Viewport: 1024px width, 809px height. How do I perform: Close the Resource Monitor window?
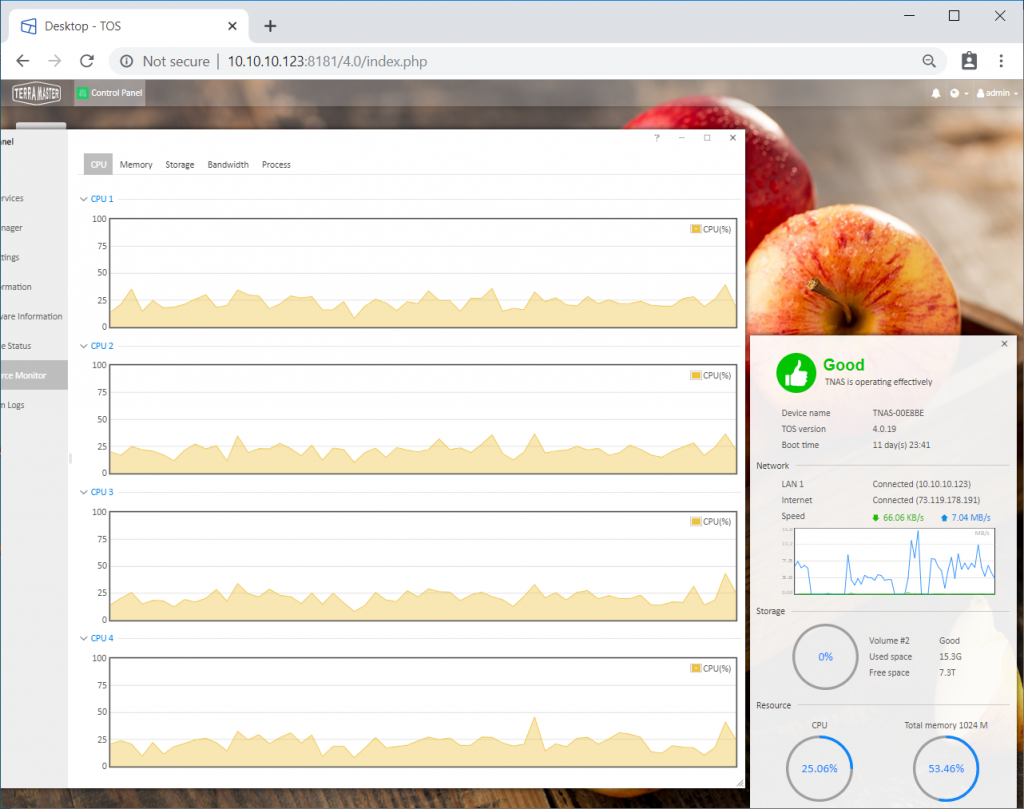733,138
